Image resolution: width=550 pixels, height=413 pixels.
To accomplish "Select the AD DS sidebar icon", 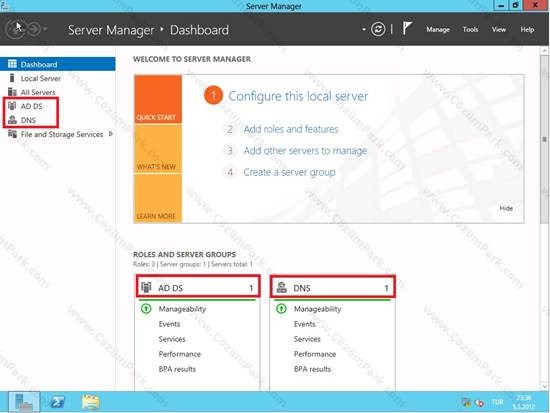I will (12, 106).
